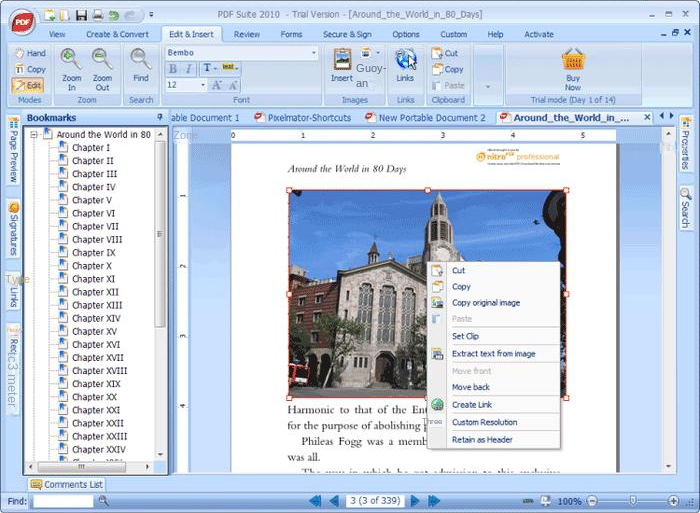Select the Chapter XII bookmark
The height and width of the screenshot is (513, 700).
95,292
